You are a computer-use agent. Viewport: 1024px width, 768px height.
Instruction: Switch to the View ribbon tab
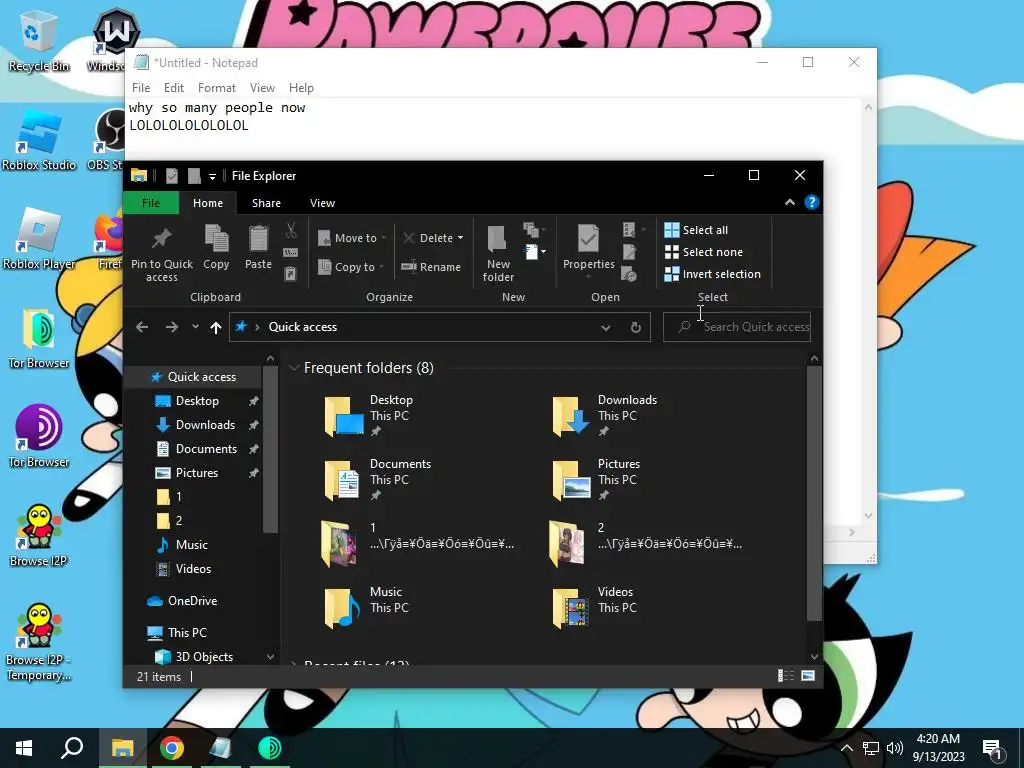322,203
